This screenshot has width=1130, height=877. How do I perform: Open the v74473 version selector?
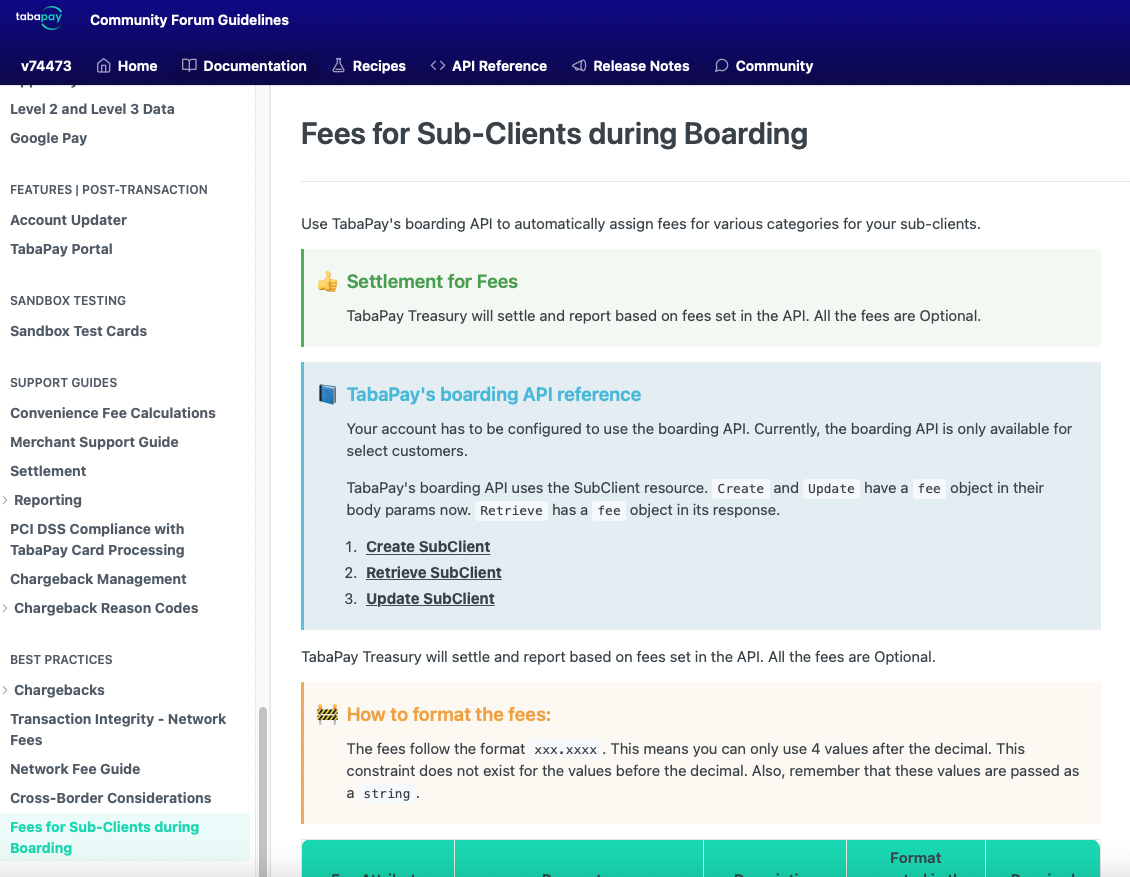pos(46,66)
